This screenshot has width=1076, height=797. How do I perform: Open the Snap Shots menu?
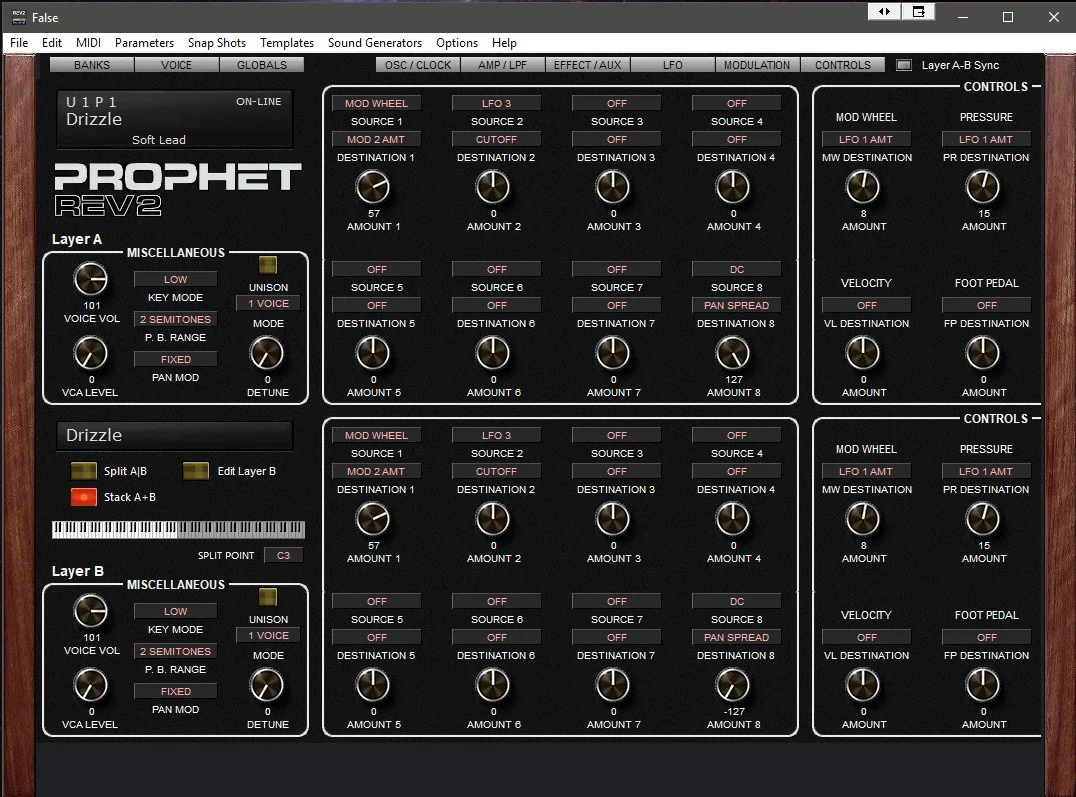(217, 43)
